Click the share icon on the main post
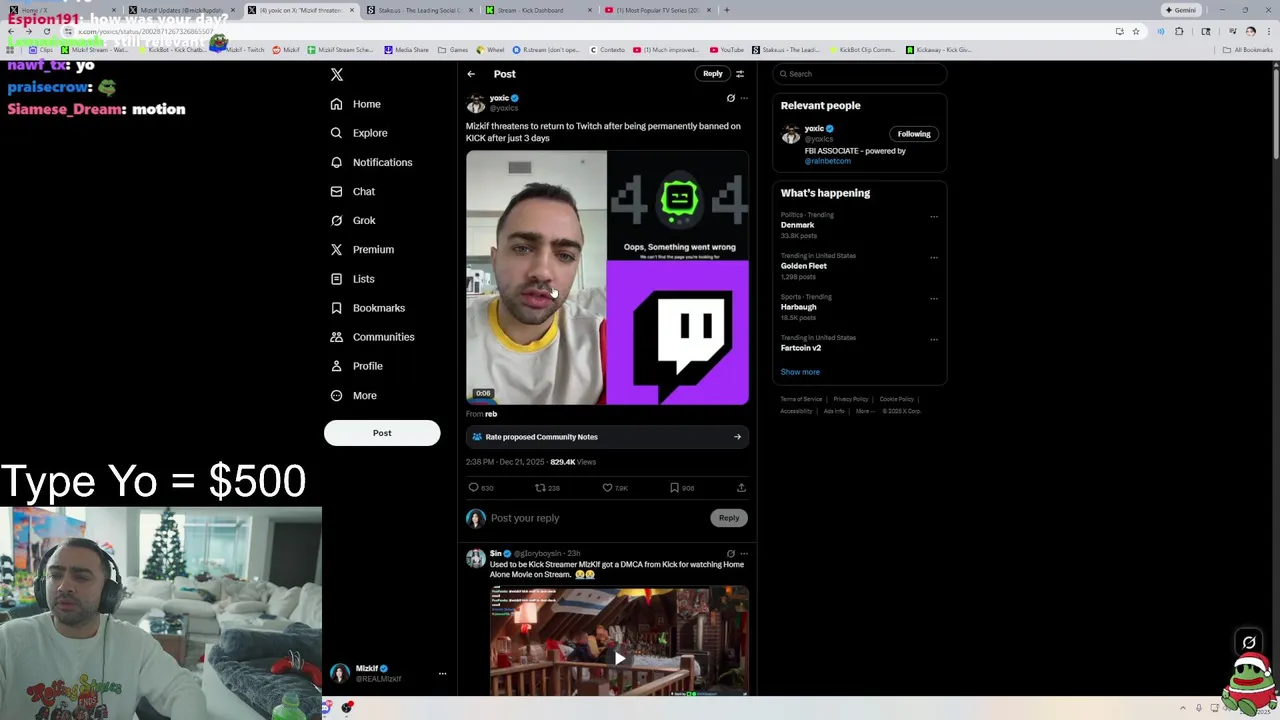Screen dimensions: 1280x720 pyautogui.click(x=741, y=488)
